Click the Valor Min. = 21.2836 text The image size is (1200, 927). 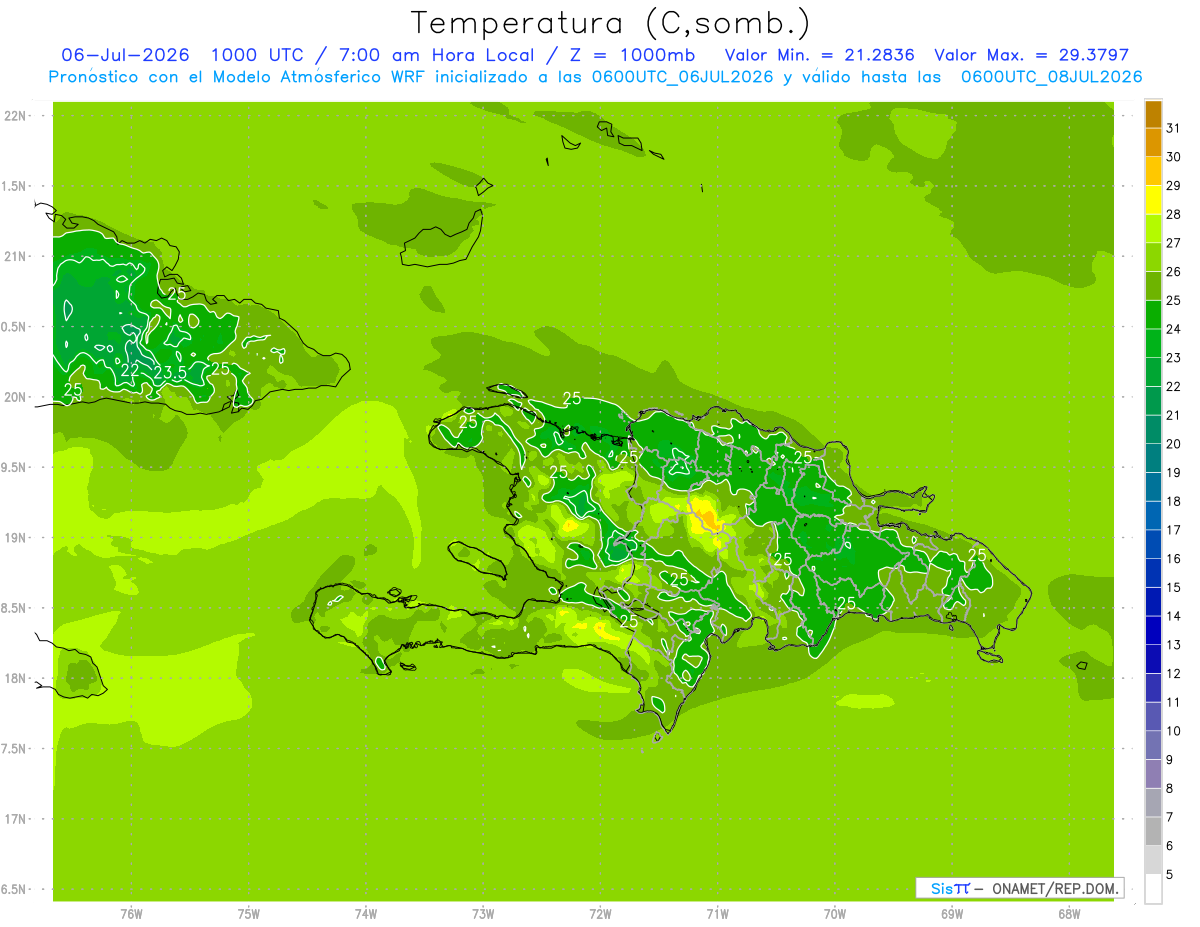coord(820,55)
